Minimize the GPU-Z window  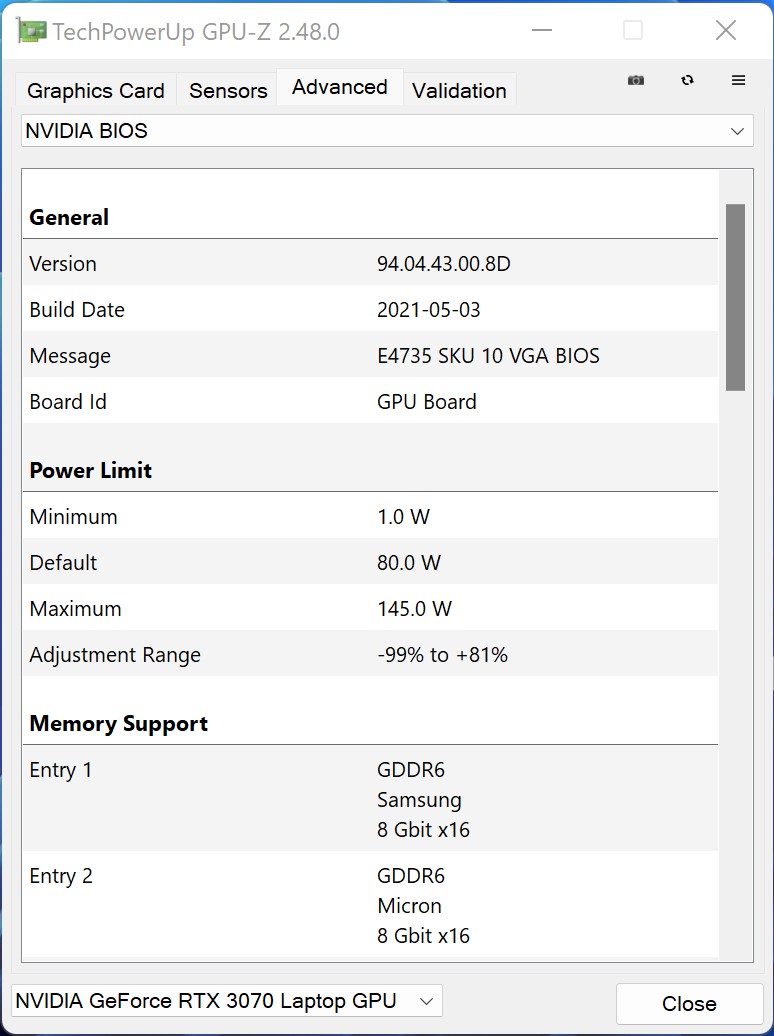tap(541, 31)
